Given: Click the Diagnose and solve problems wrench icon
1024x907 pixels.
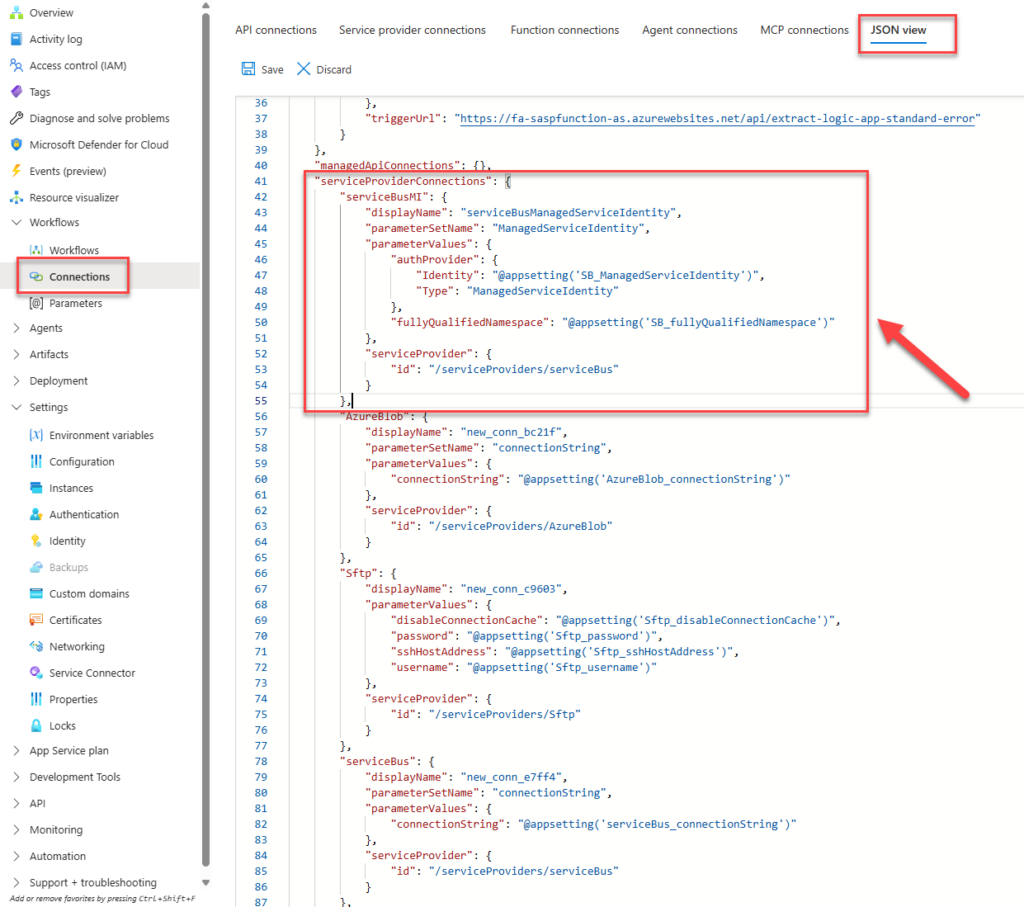Looking at the screenshot, I should point(16,118).
